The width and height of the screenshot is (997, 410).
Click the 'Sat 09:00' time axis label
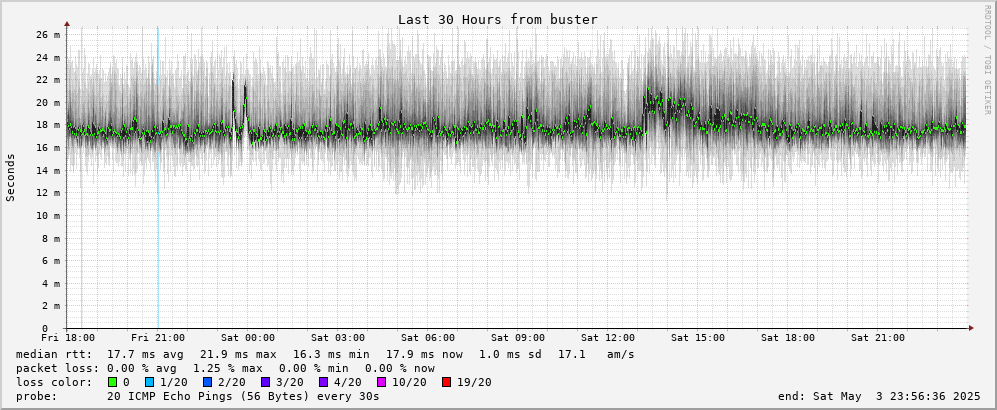(518, 338)
